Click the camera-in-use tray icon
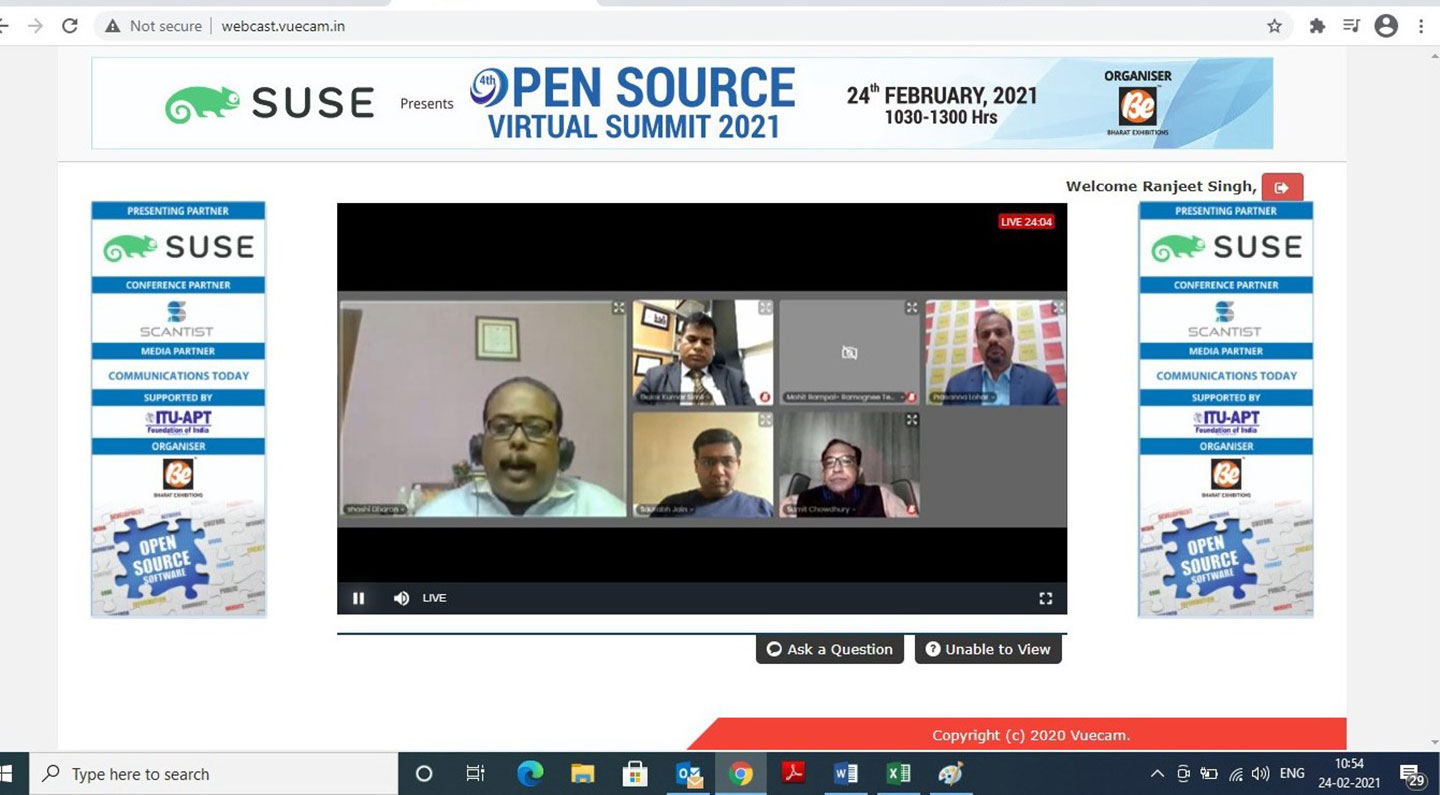The width and height of the screenshot is (1440, 795). click(x=1184, y=774)
